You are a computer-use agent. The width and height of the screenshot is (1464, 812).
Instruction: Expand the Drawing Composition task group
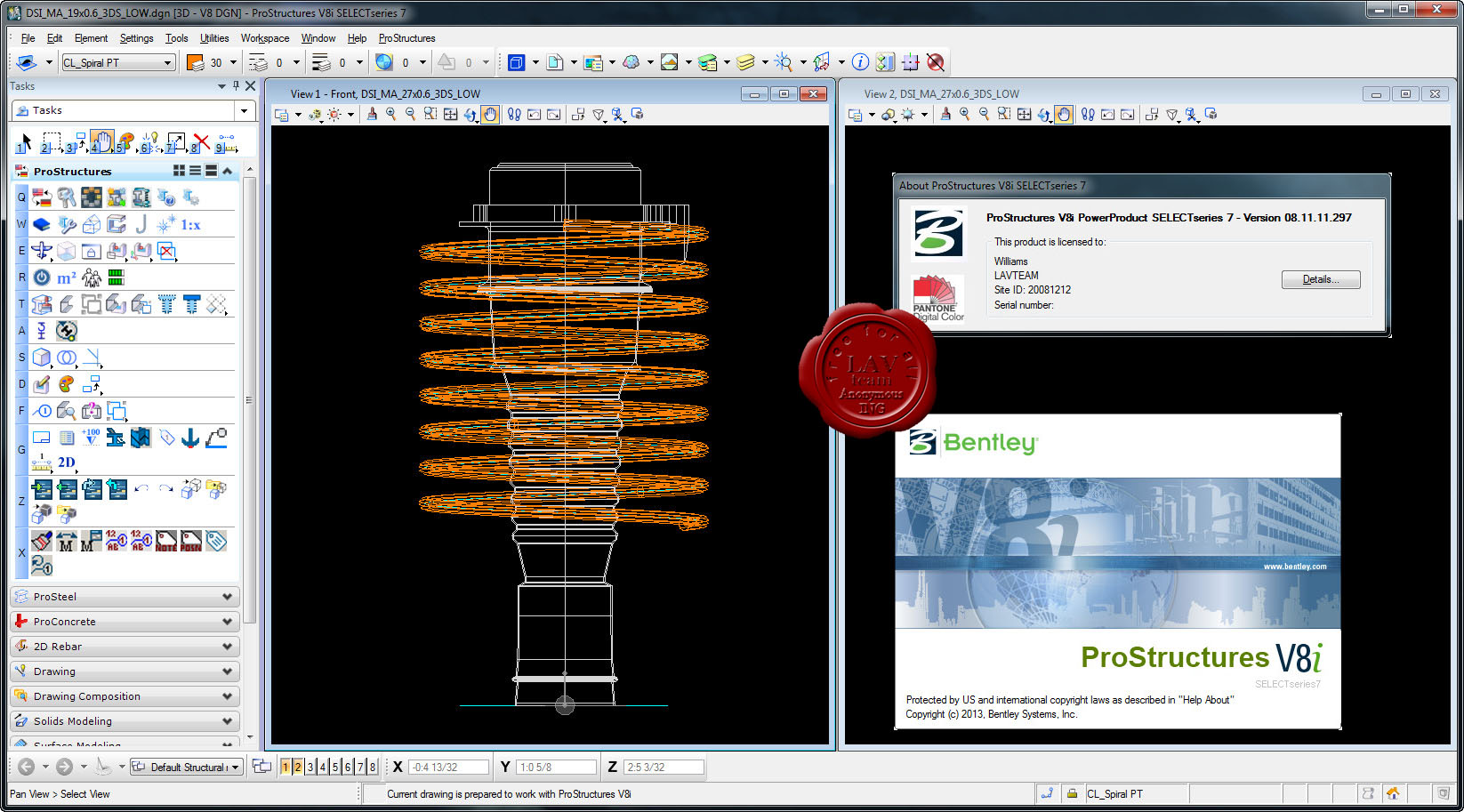[125, 696]
